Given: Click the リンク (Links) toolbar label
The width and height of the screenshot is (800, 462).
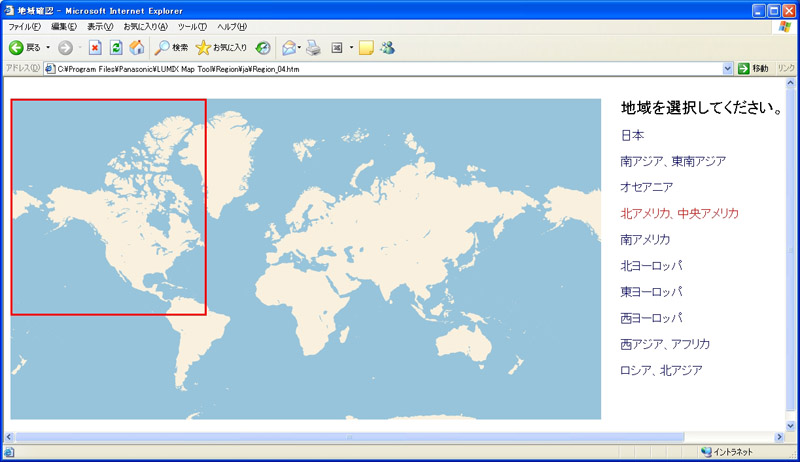Looking at the screenshot, I should click(x=786, y=68).
